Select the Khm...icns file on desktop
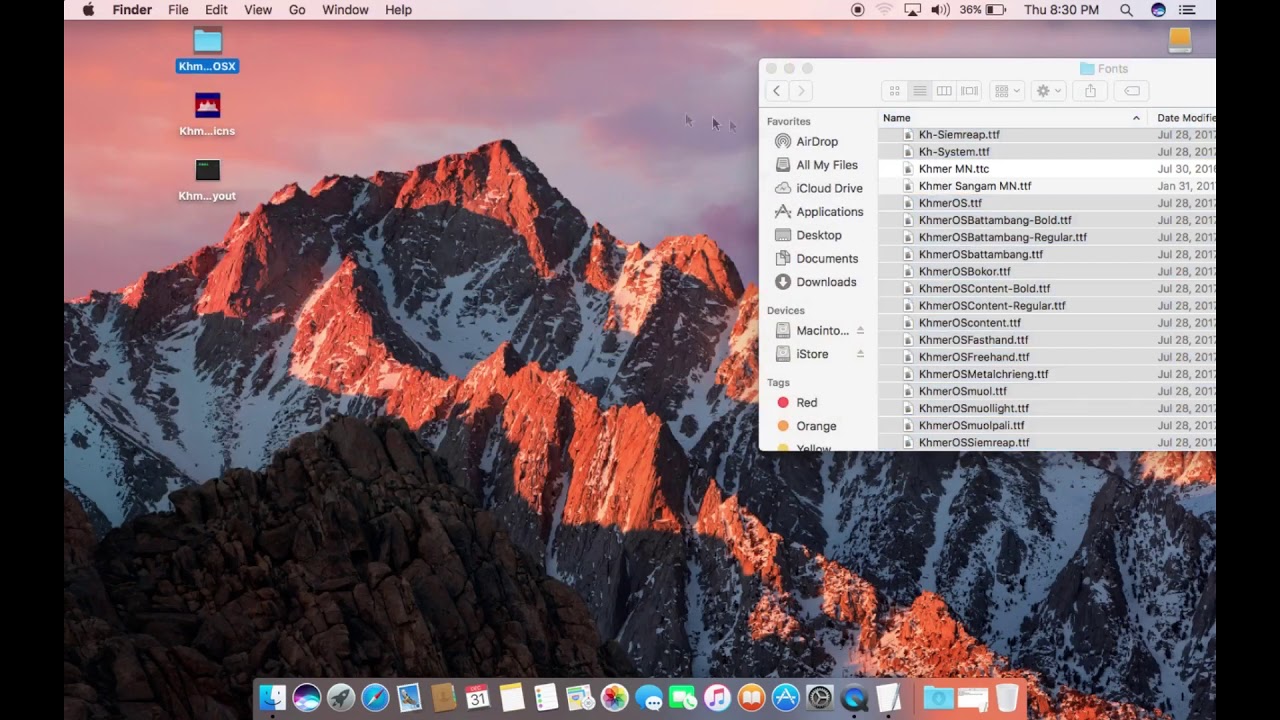The image size is (1280, 720). [x=207, y=115]
